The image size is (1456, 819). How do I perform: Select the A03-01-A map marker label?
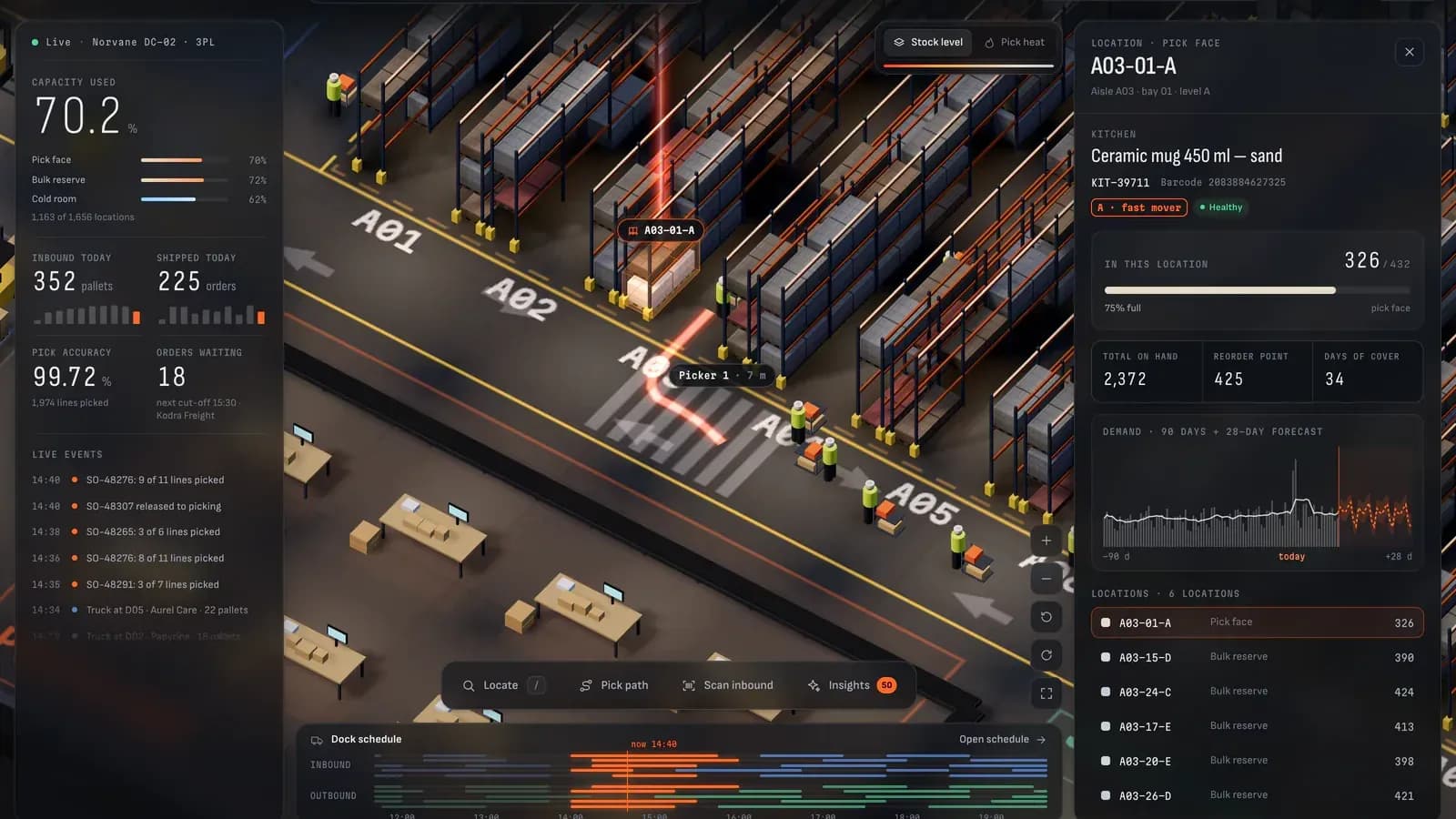661,230
